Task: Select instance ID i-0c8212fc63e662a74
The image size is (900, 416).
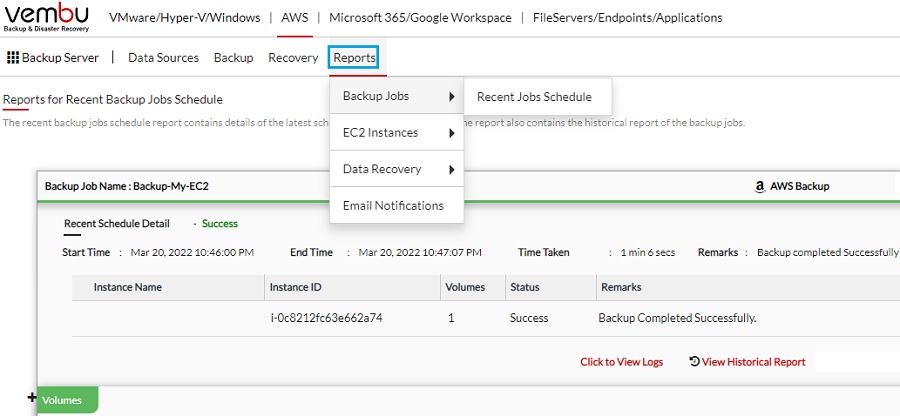Action: [327, 318]
